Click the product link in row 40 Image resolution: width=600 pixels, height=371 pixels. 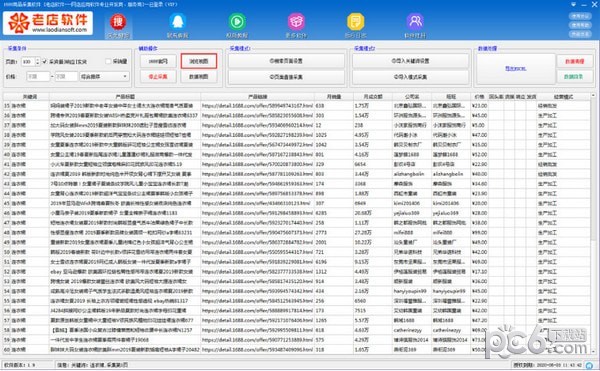[257, 155]
